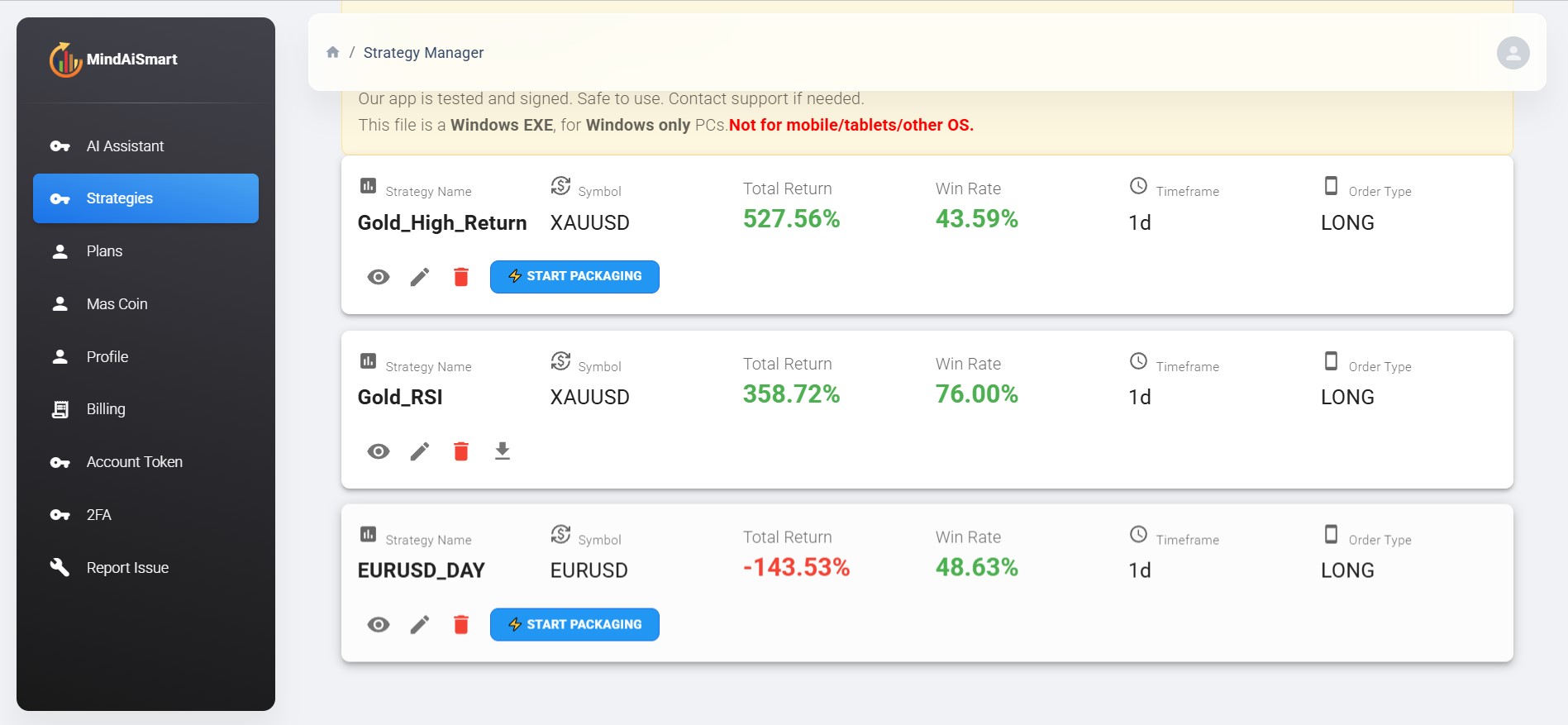Click 358.72% total return value

pos(791,394)
